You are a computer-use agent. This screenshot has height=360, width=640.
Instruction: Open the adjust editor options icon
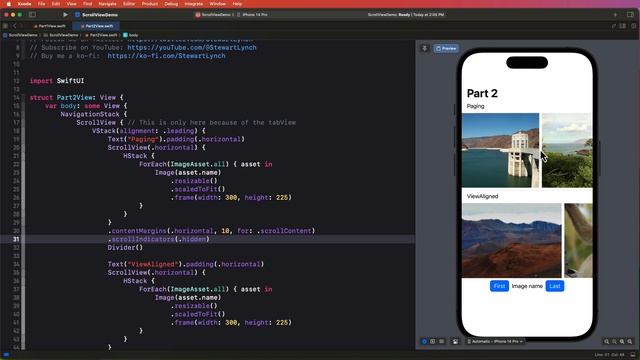click(623, 26)
